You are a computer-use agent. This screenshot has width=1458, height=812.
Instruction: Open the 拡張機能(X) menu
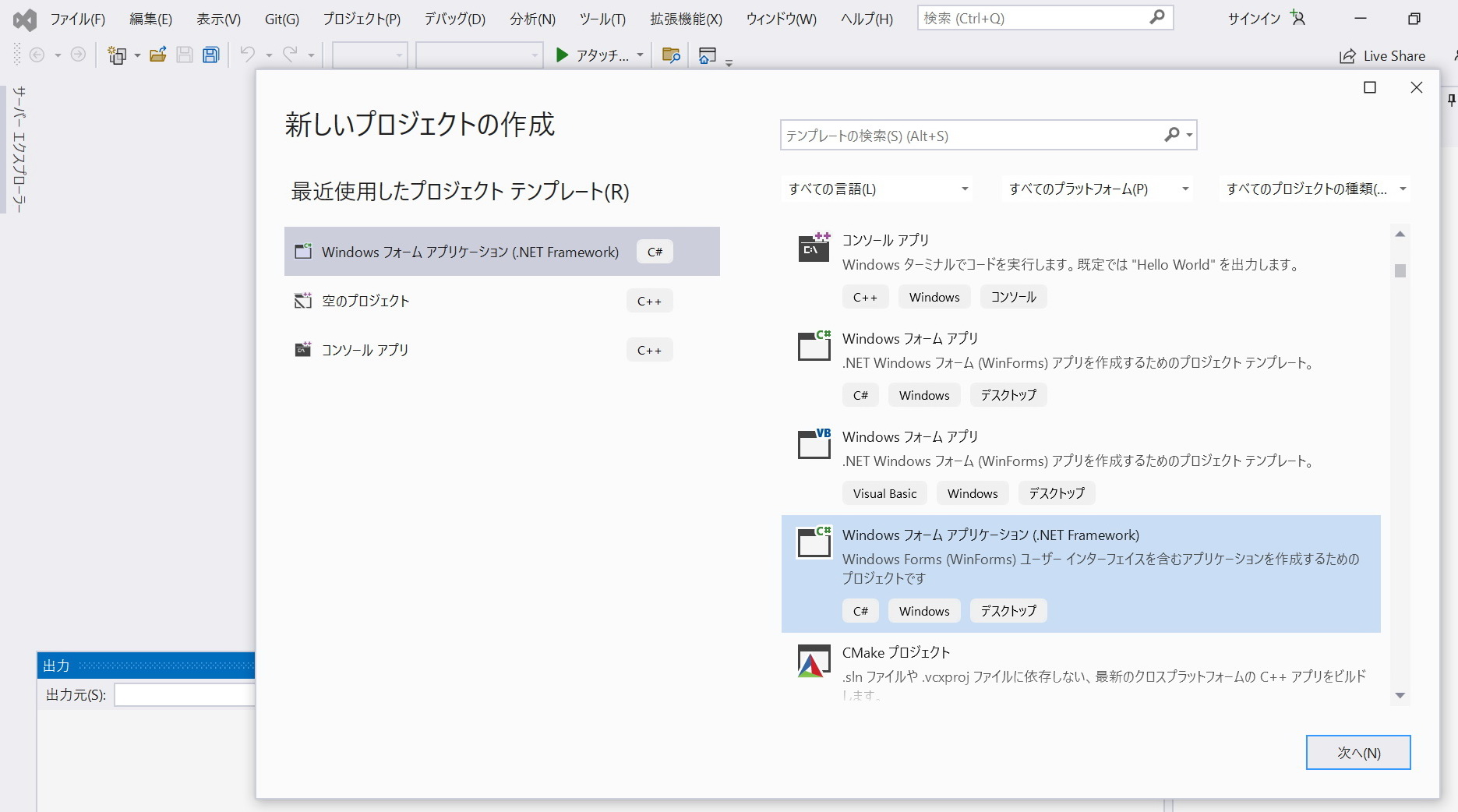pyautogui.click(x=686, y=19)
